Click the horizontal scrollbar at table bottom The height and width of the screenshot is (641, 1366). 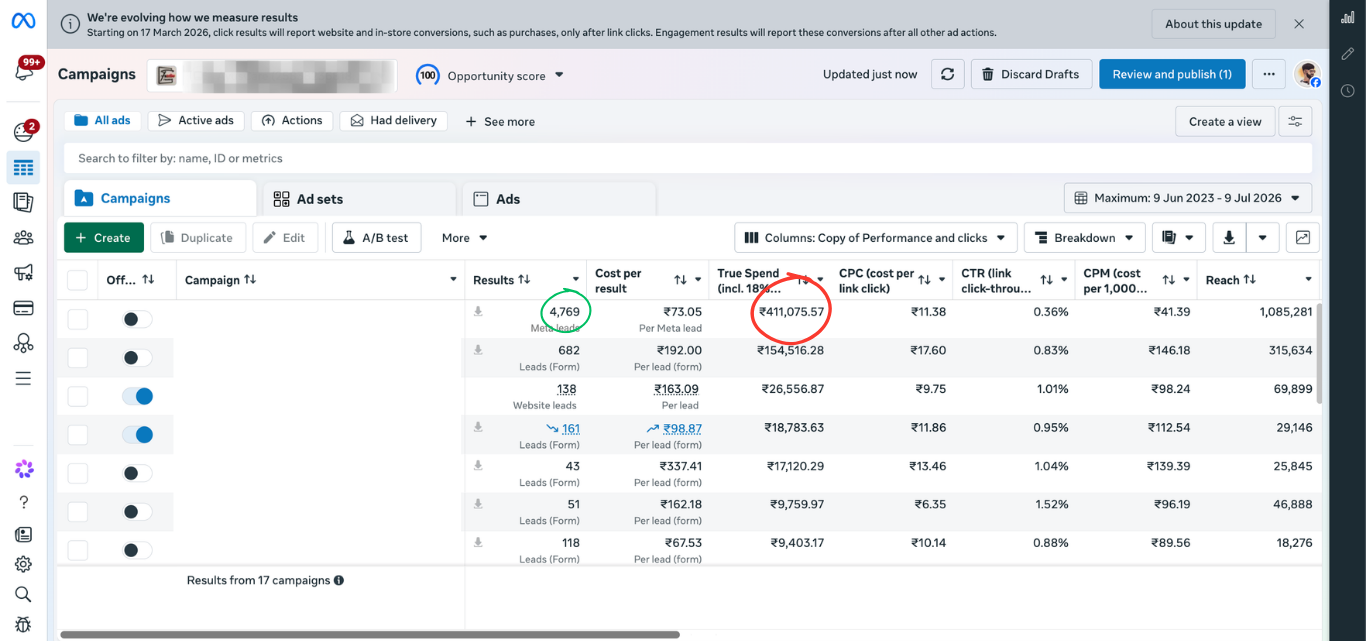tap(370, 634)
